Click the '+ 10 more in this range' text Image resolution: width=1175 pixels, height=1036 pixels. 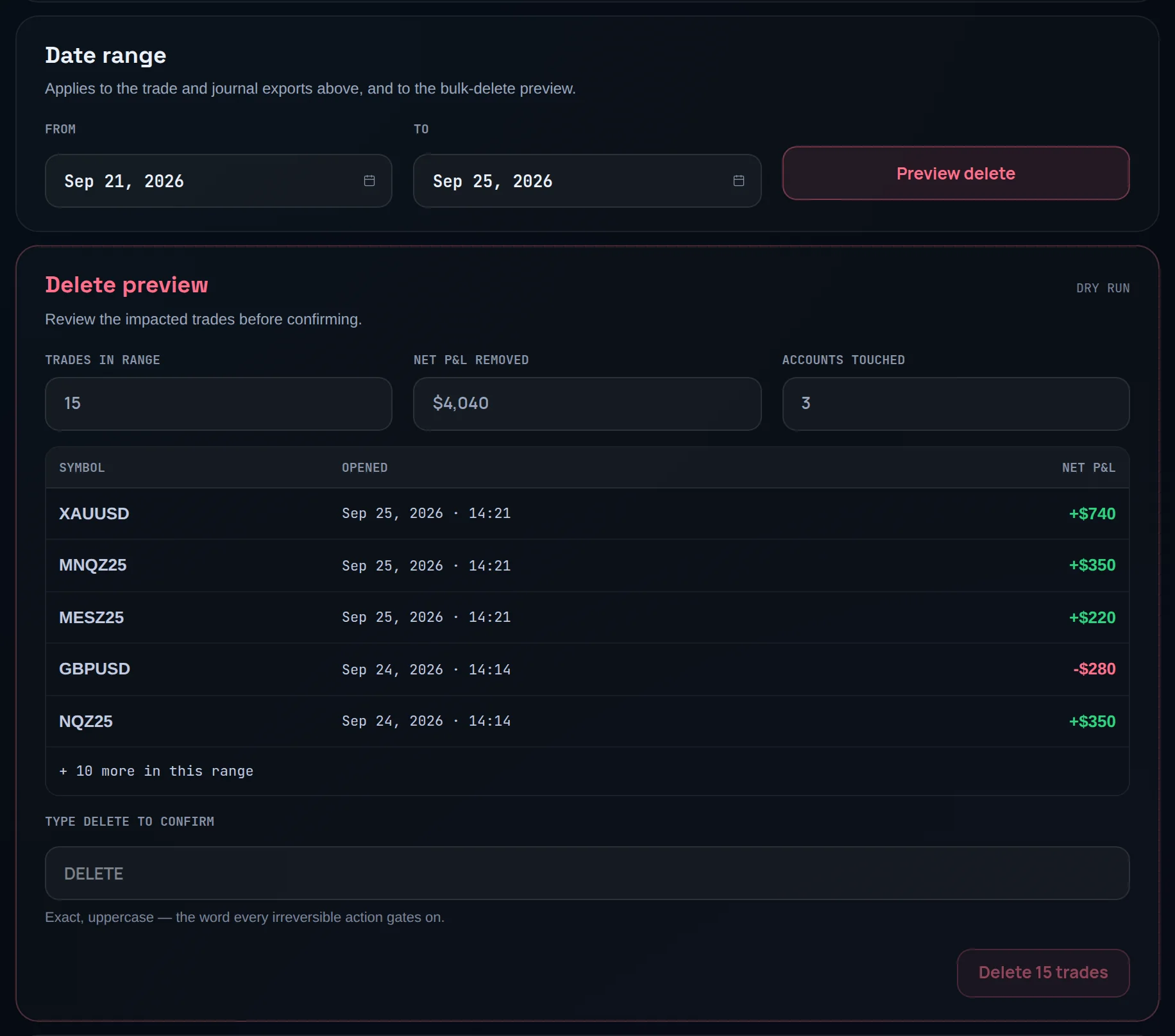156,771
